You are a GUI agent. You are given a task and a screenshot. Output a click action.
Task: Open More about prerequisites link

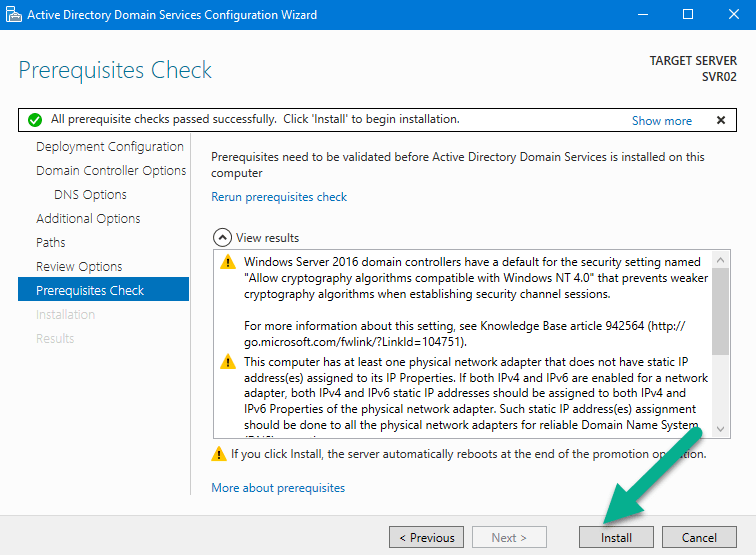[x=278, y=487]
